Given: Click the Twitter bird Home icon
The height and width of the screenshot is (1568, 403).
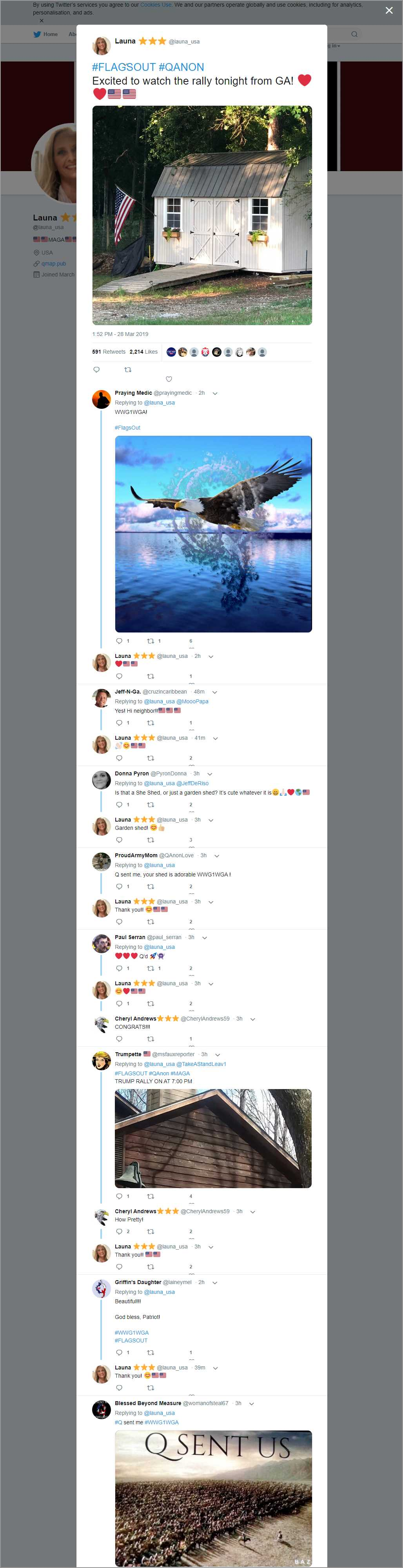Looking at the screenshot, I should pos(37,34).
